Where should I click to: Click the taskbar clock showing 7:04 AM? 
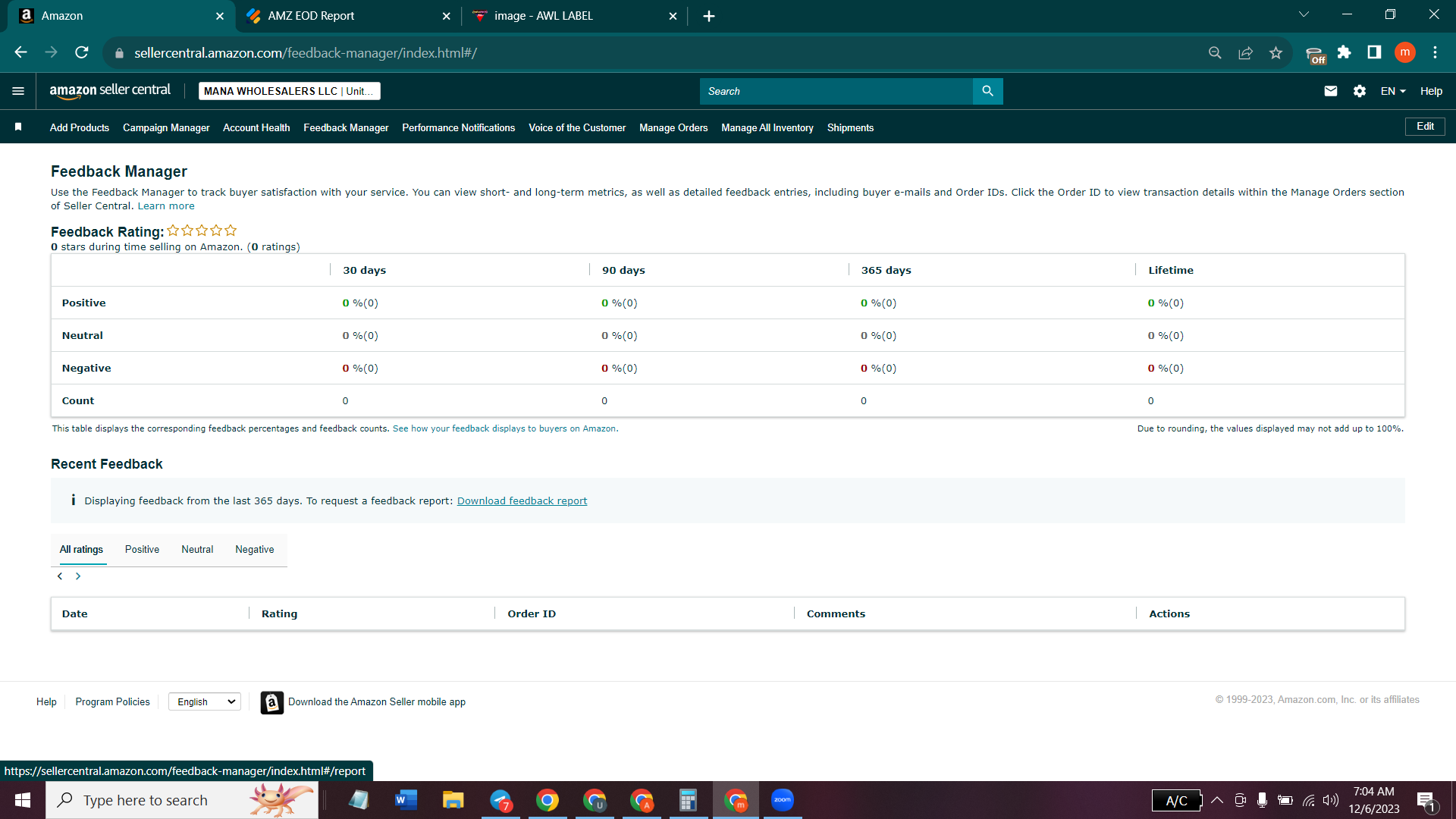(1373, 800)
